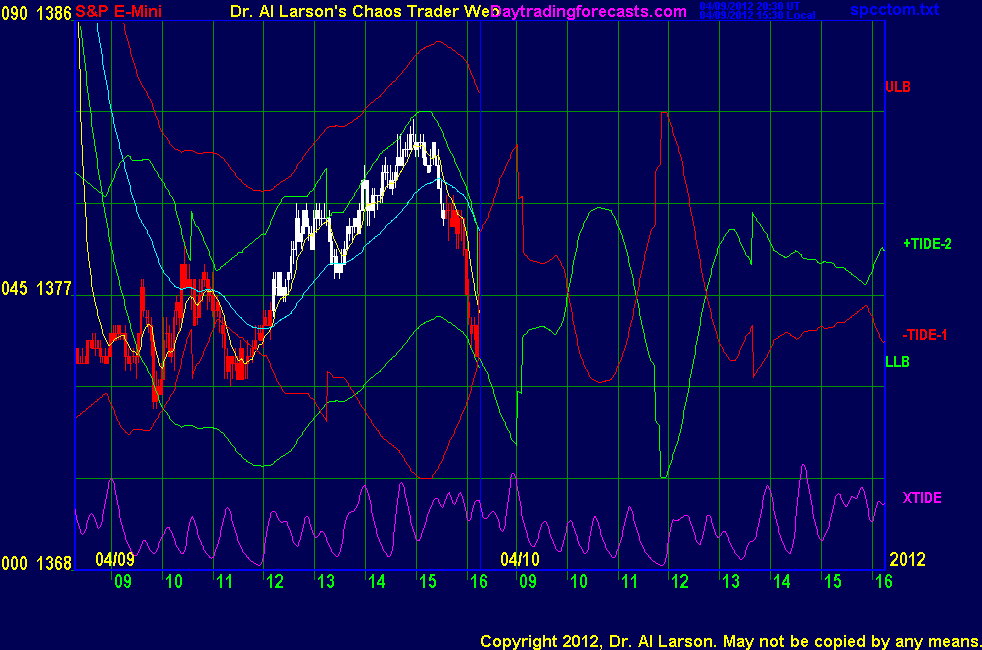The image size is (982, 650).
Task: Click the S&P E-Mini chart title
Action: click(x=120, y=11)
